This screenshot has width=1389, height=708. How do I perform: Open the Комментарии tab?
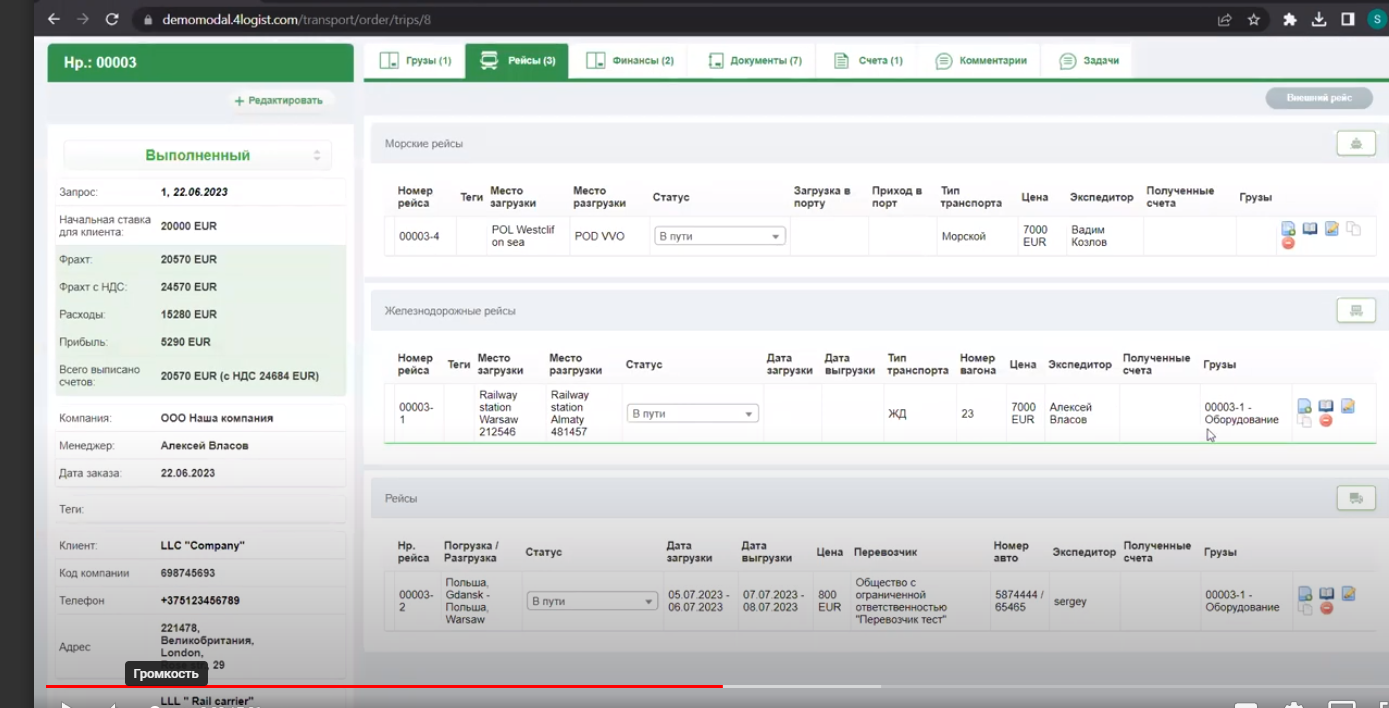(981, 60)
